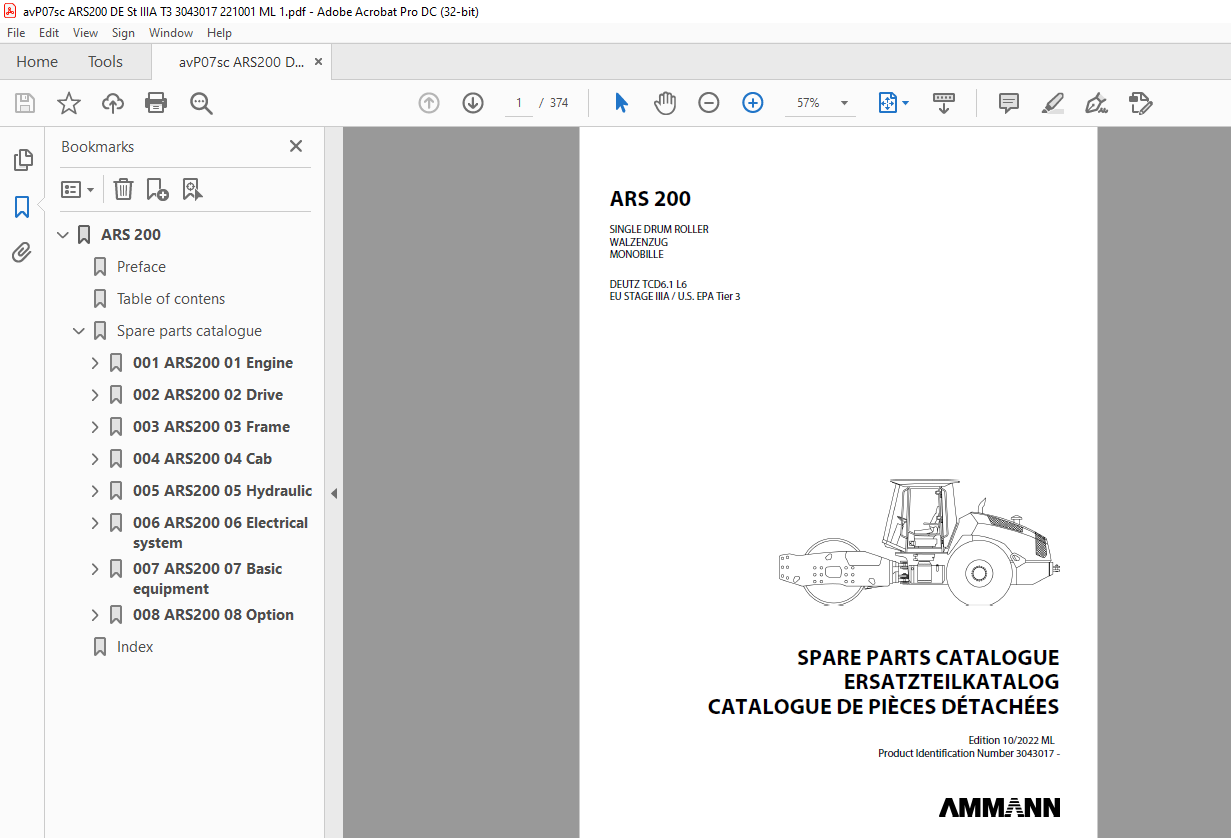Collapse the Spare parts catalogue bookmark
Viewport: 1231px width, 838px height.
(x=79, y=331)
